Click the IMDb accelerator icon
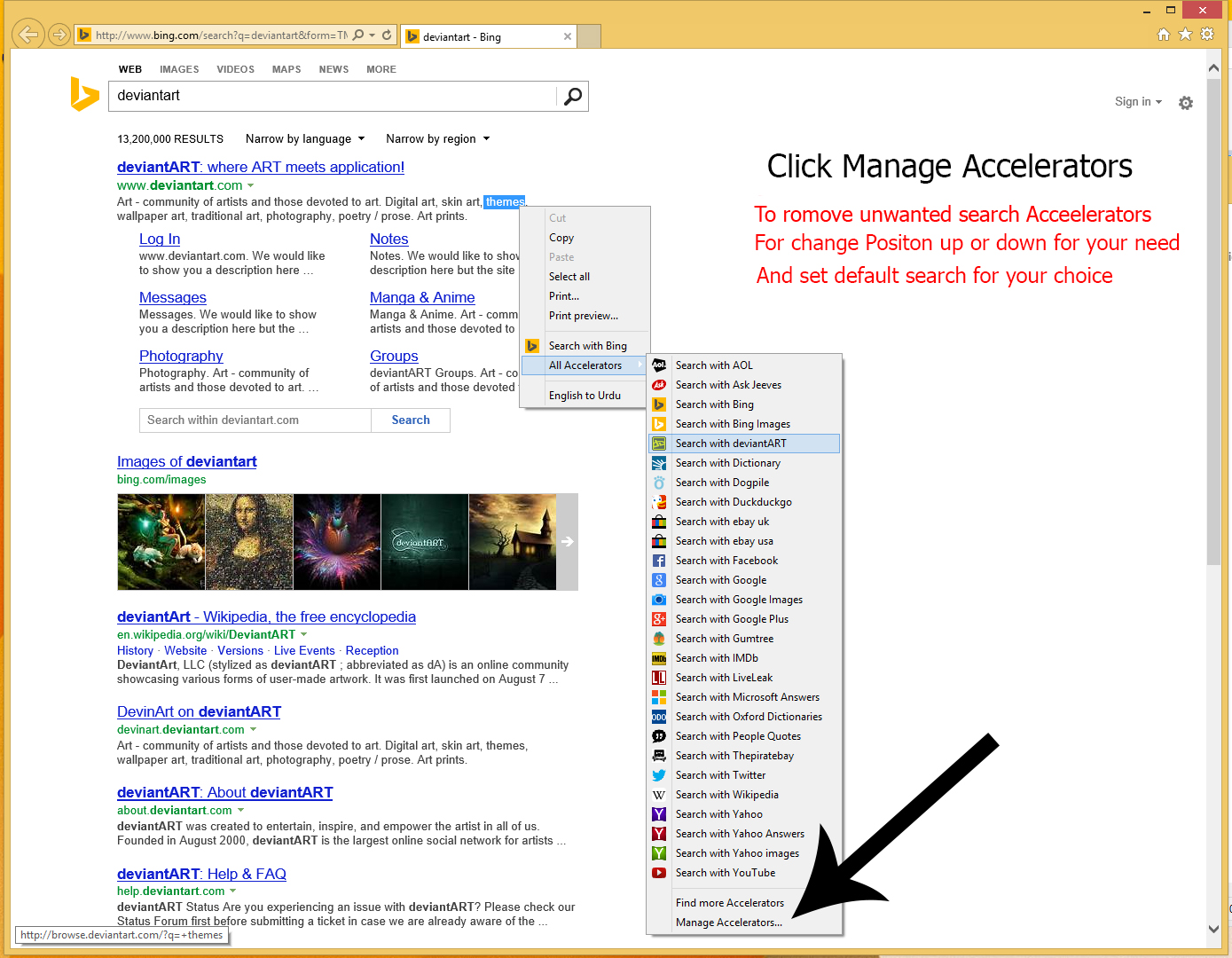The width and height of the screenshot is (1232, 958). 659,658
